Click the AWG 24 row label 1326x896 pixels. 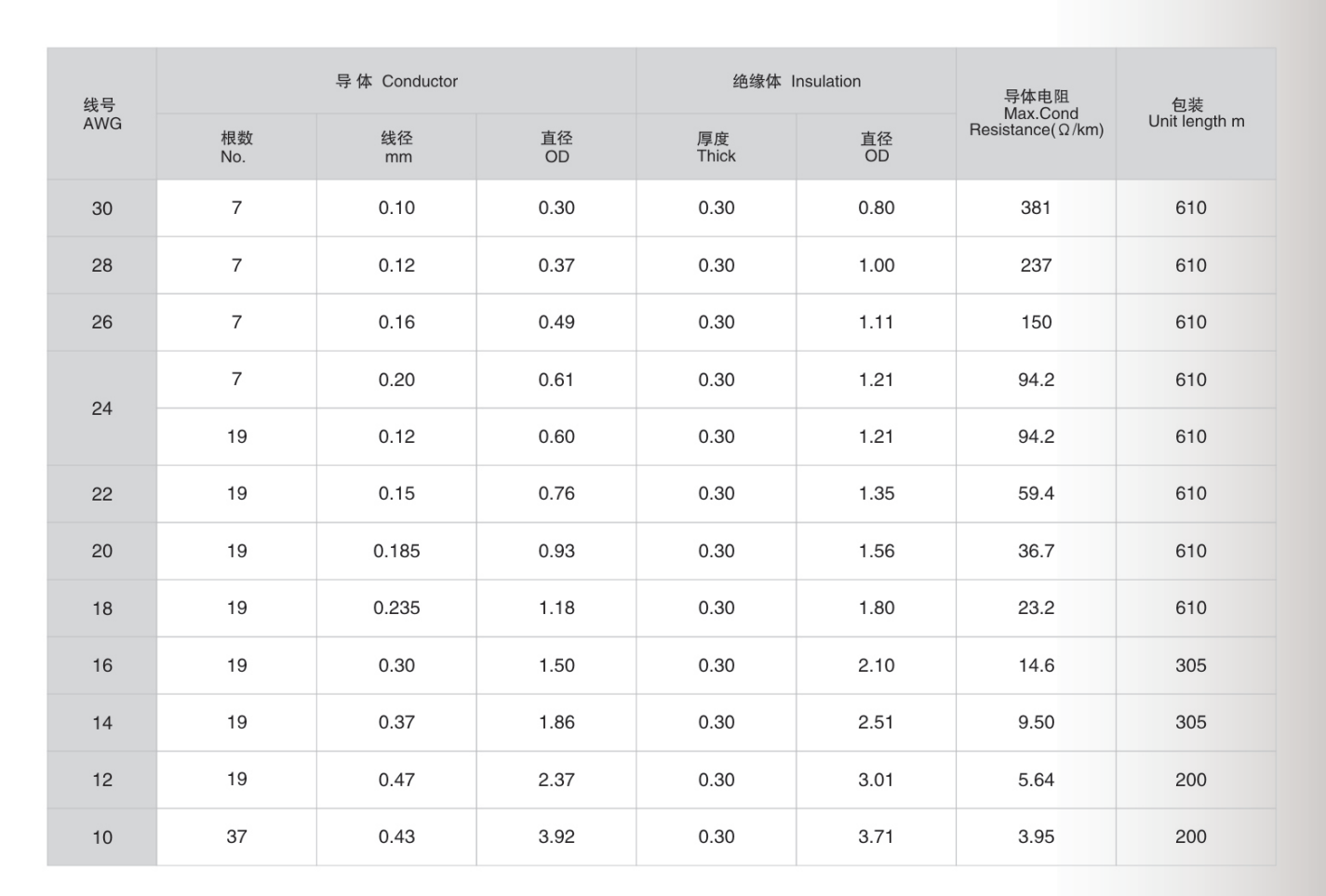point(102,408)
